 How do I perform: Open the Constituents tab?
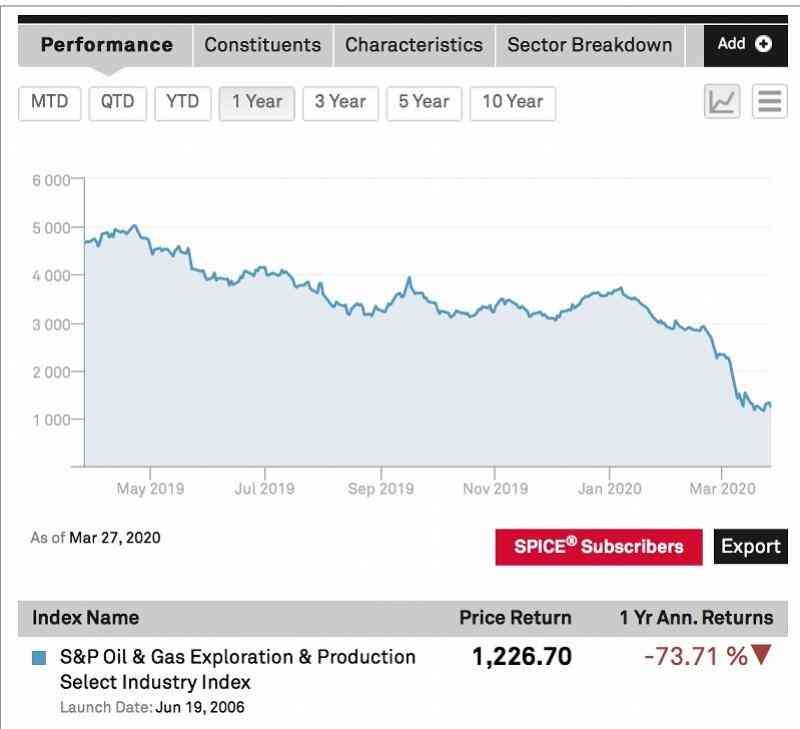click(263, 45)
